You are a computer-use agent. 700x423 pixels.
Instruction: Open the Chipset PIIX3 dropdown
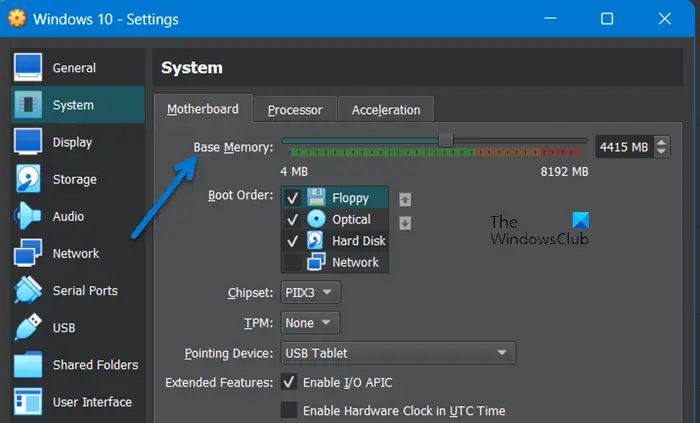click(x=310, y=292)
